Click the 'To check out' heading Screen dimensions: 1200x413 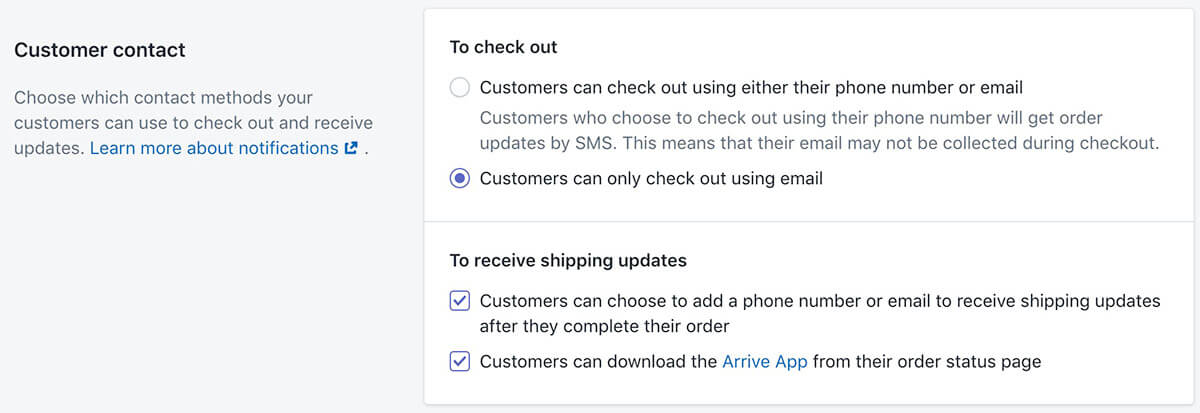[503, 47]
